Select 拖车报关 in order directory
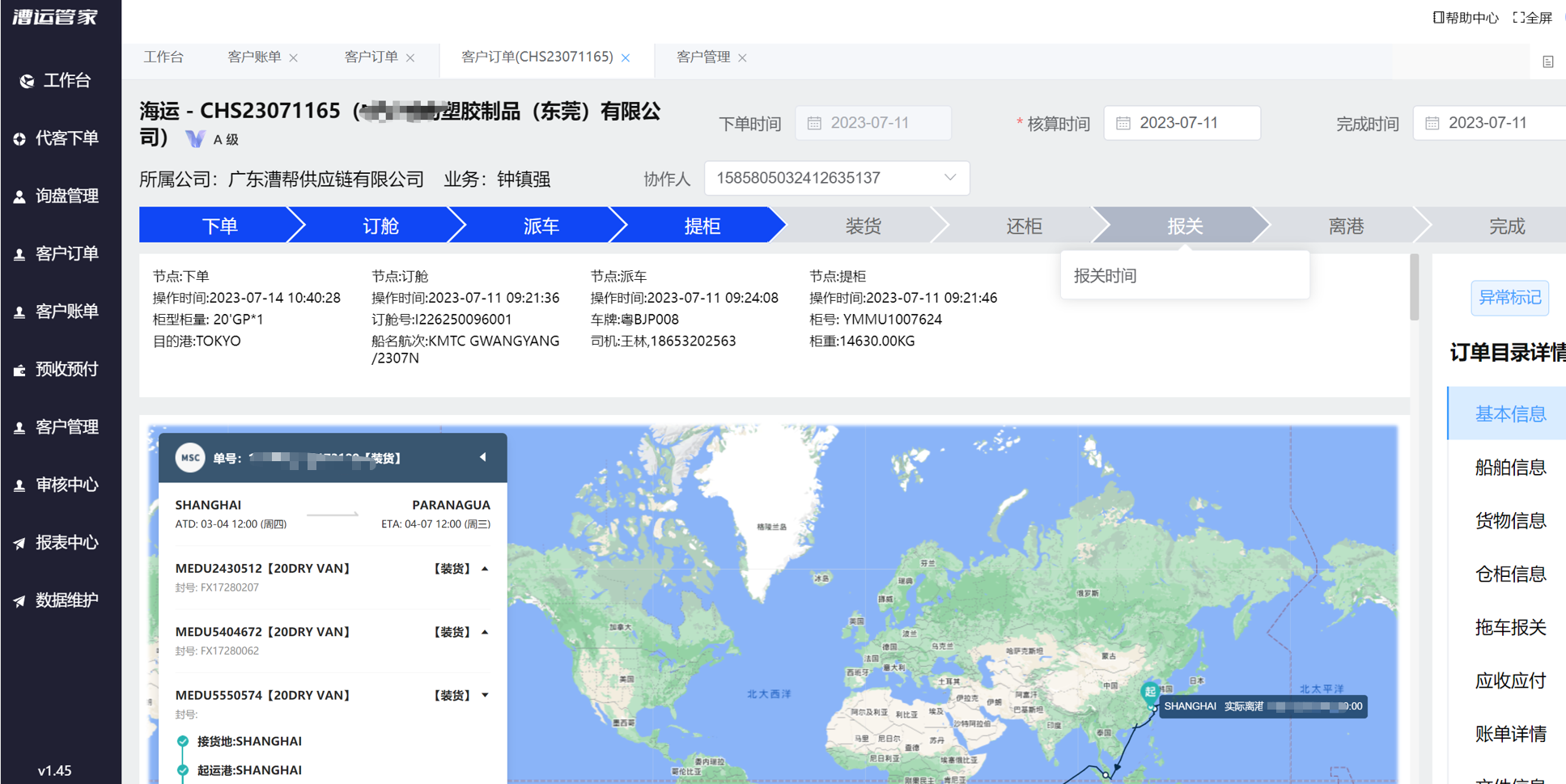Image resolution: width=1566 pixels, height=784 pixels. 1509,628
